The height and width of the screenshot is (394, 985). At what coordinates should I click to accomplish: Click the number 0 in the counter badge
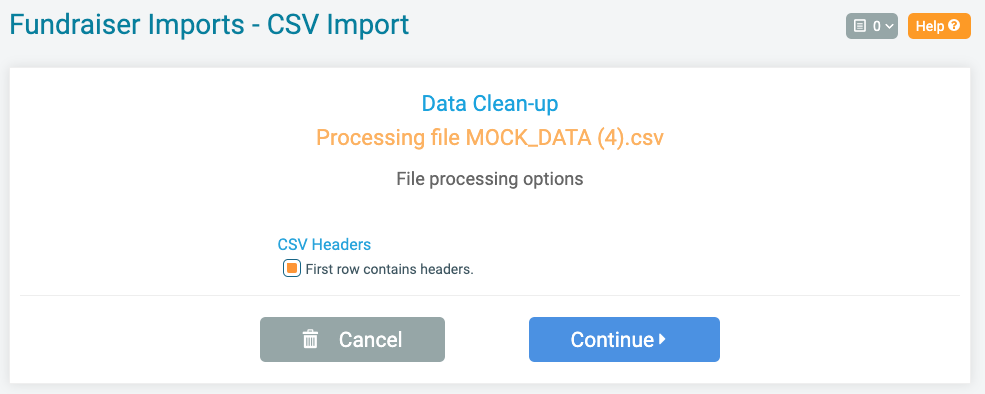876,26
